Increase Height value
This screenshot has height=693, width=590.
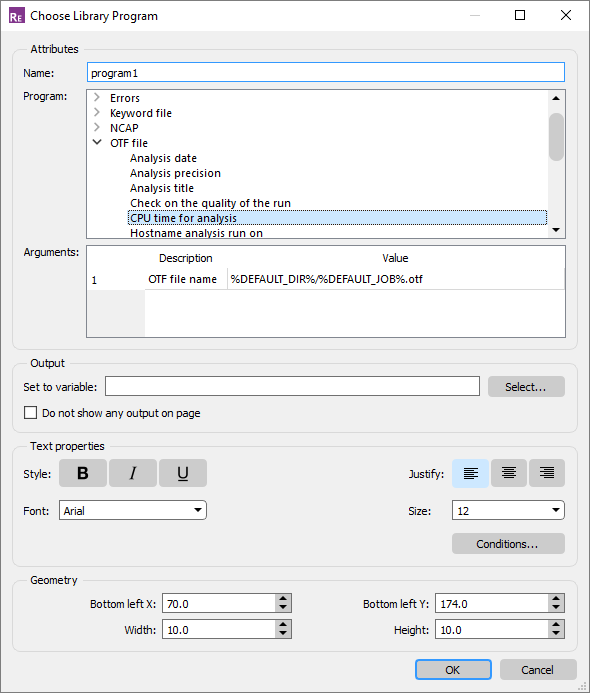556,625
